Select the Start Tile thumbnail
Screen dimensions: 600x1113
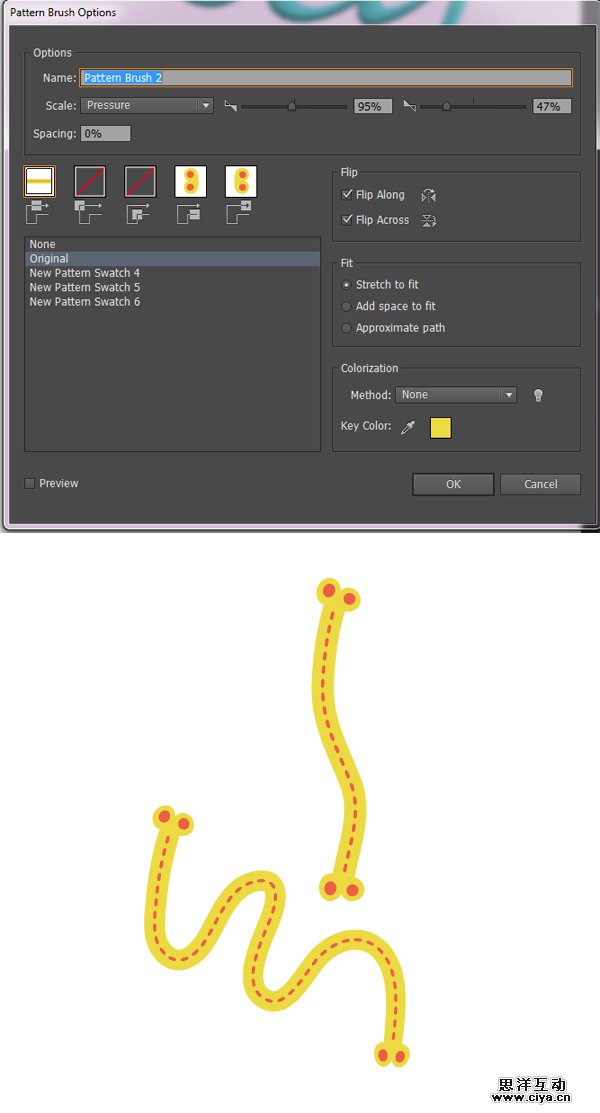(x=190, y=182)
